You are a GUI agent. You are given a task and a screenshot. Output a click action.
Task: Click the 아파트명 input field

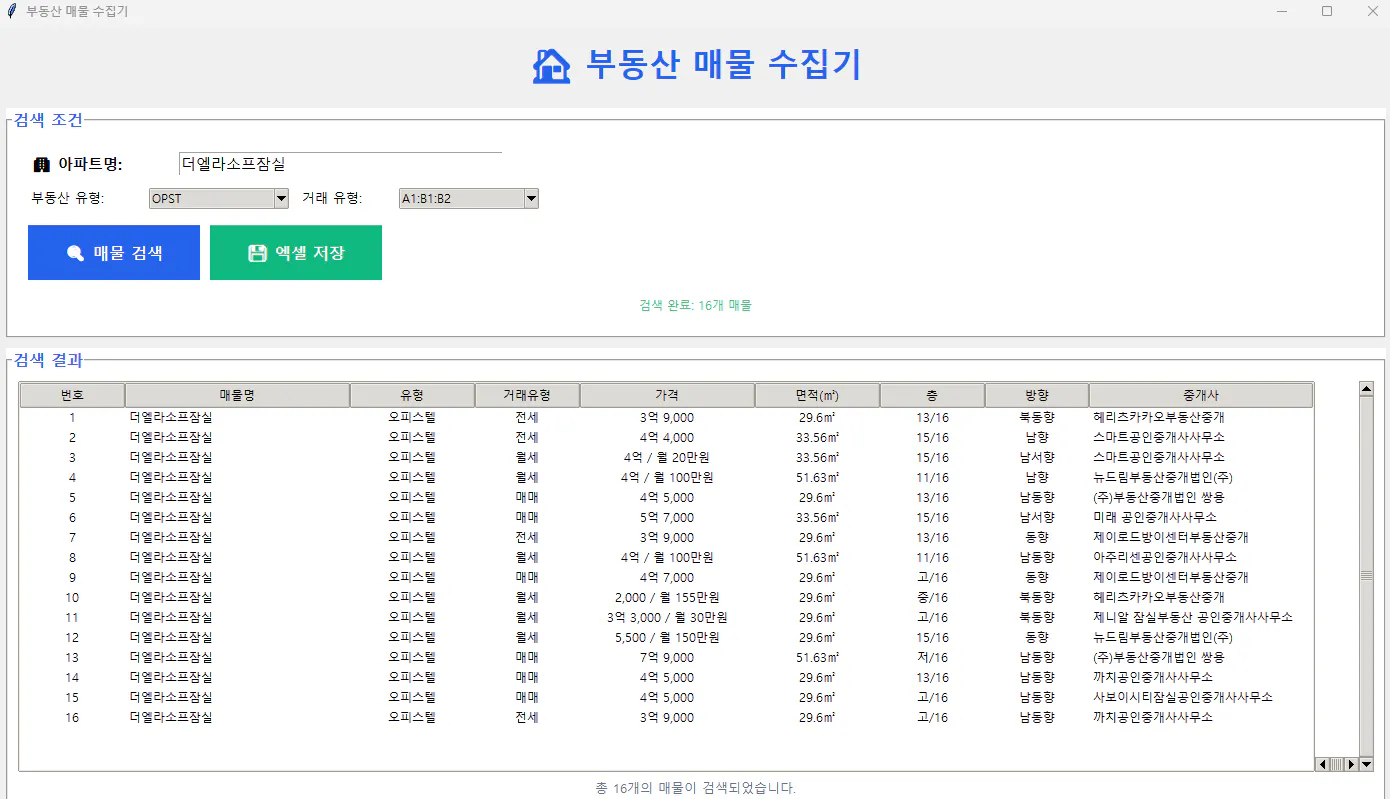pos(340,165)
